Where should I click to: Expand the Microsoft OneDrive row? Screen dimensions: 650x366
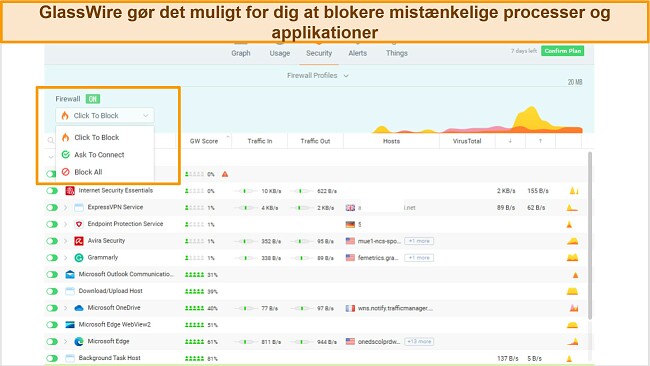click(65, 308)
